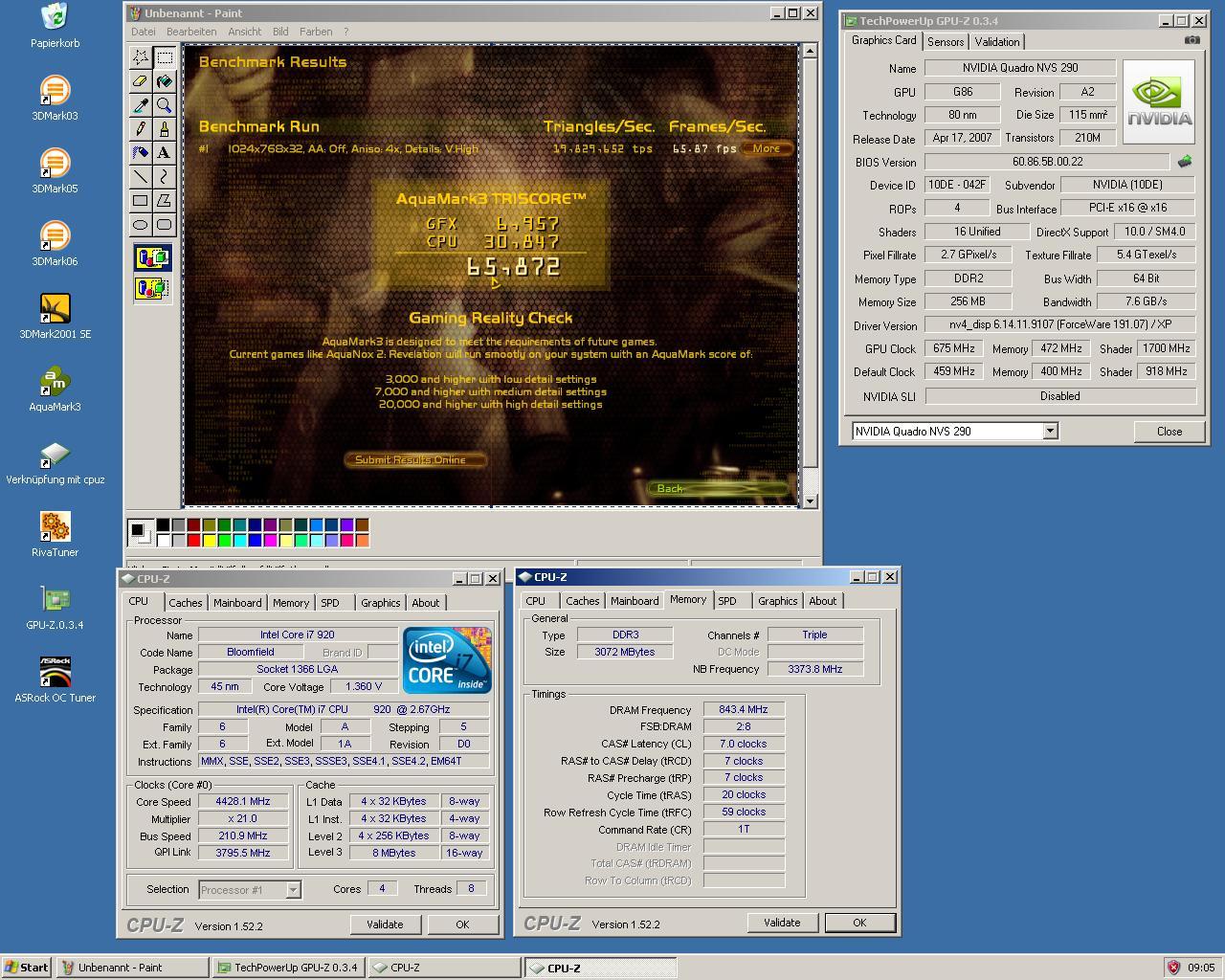Select the Airbrush spray tool
This screenshot has width=1225, height=980.
point(141,153)
